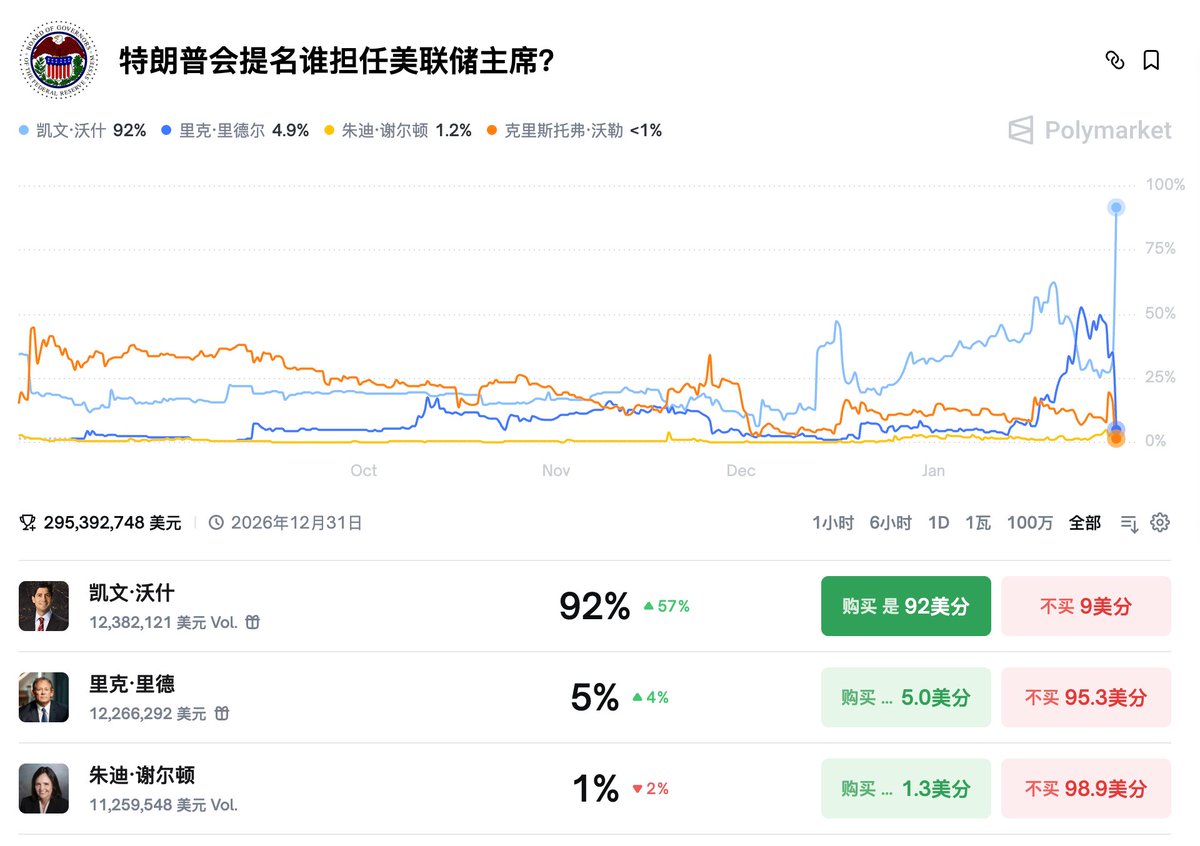Click the clock icon by the 2026年12月31日 date
1200x846 pixels.
pyautogui.click(x=216, y=522)
